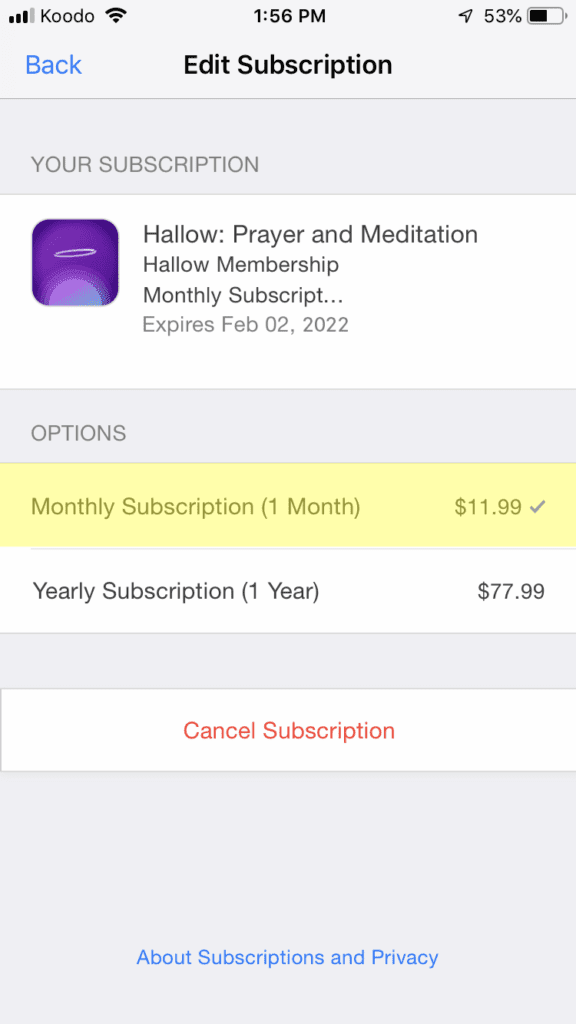The width and height of the screenshot is (576, 1024).
Task: Open About Subscriptions and Privacy
Action: point(288,957)
